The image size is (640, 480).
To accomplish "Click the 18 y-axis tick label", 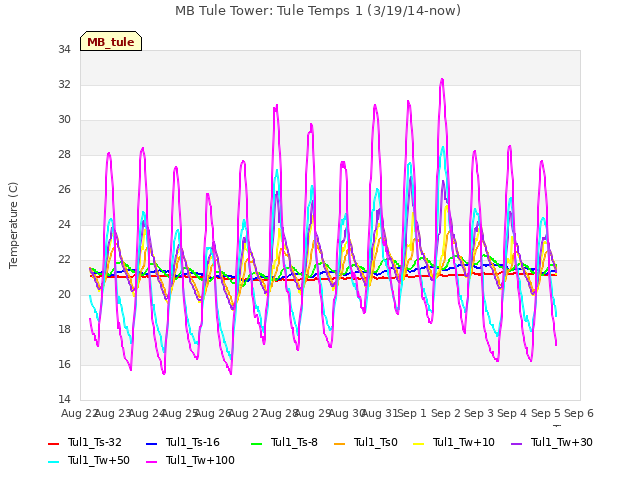I will pyautogui.click(x=64, y=330).
